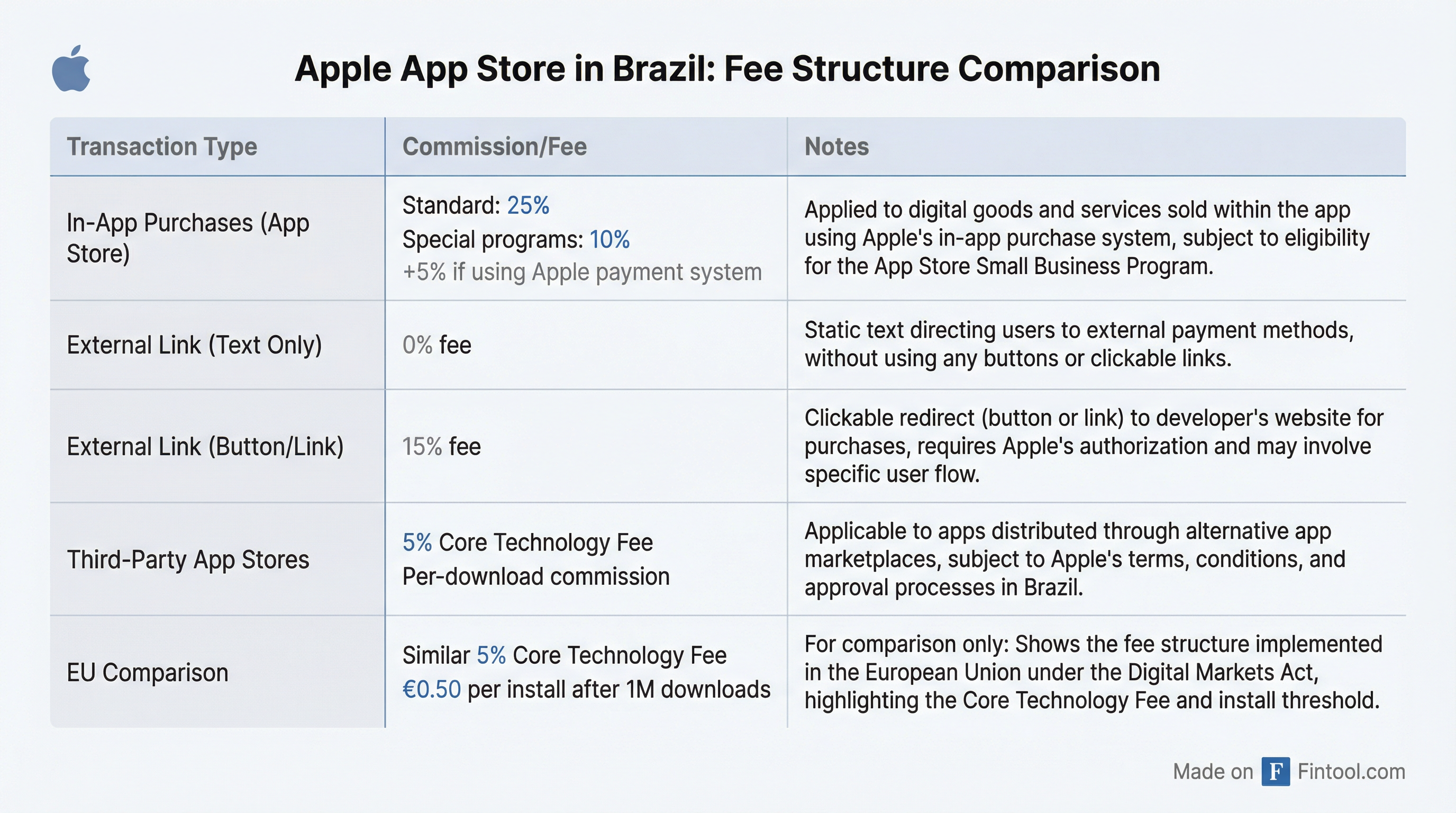Viewport: 1456px width, 813px height.
Task: Select the Third-Party App Stores row label
Action: click(188, 559)
